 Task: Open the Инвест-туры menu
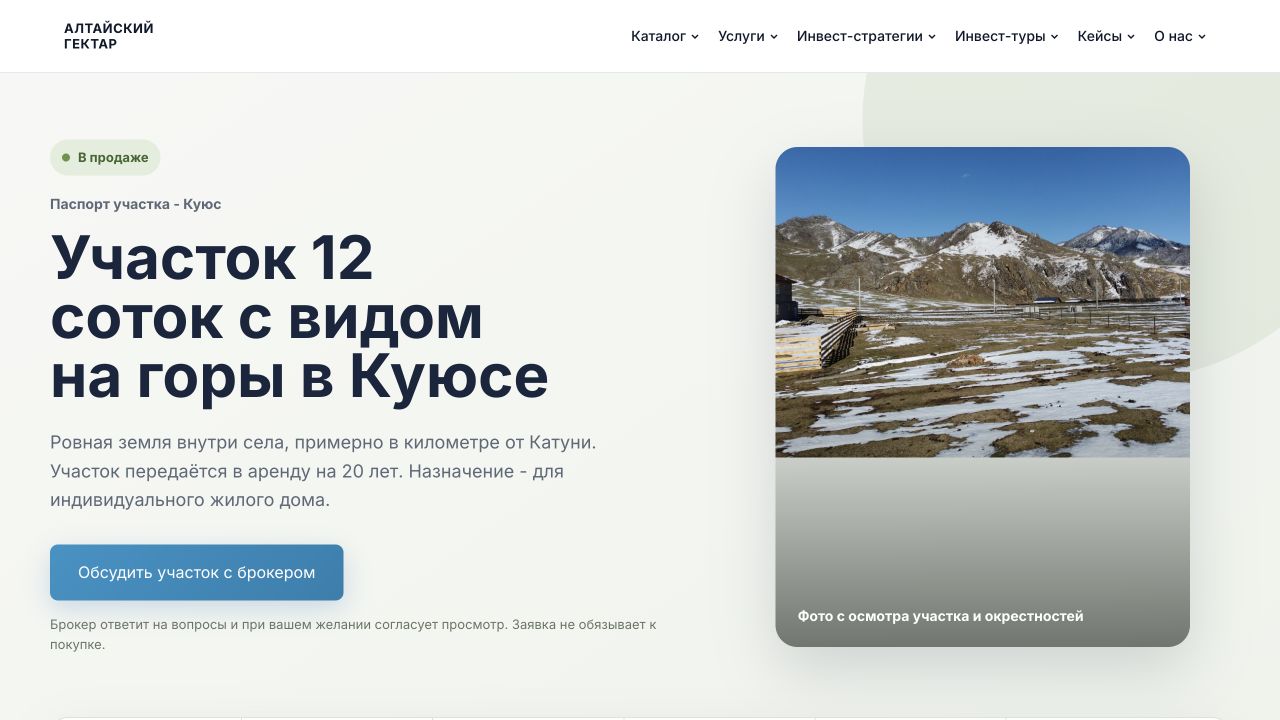coord(1007,36)
